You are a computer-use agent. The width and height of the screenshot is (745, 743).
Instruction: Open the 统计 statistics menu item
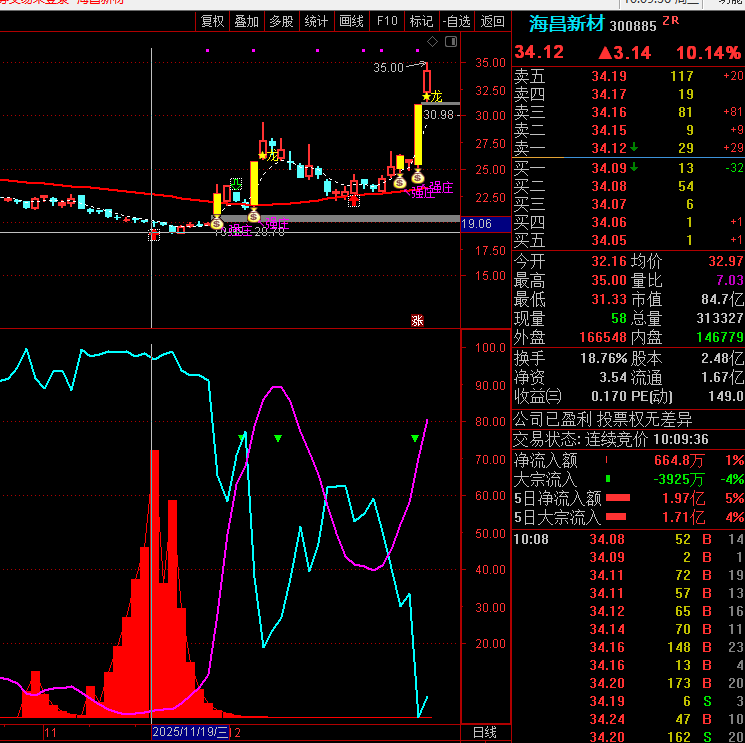315,20
